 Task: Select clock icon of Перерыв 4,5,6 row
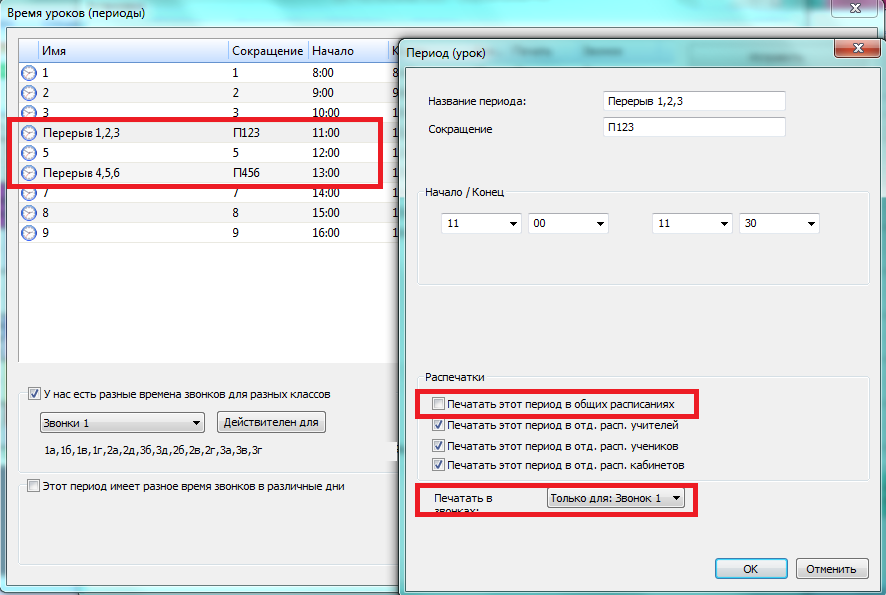pos(29,173)
